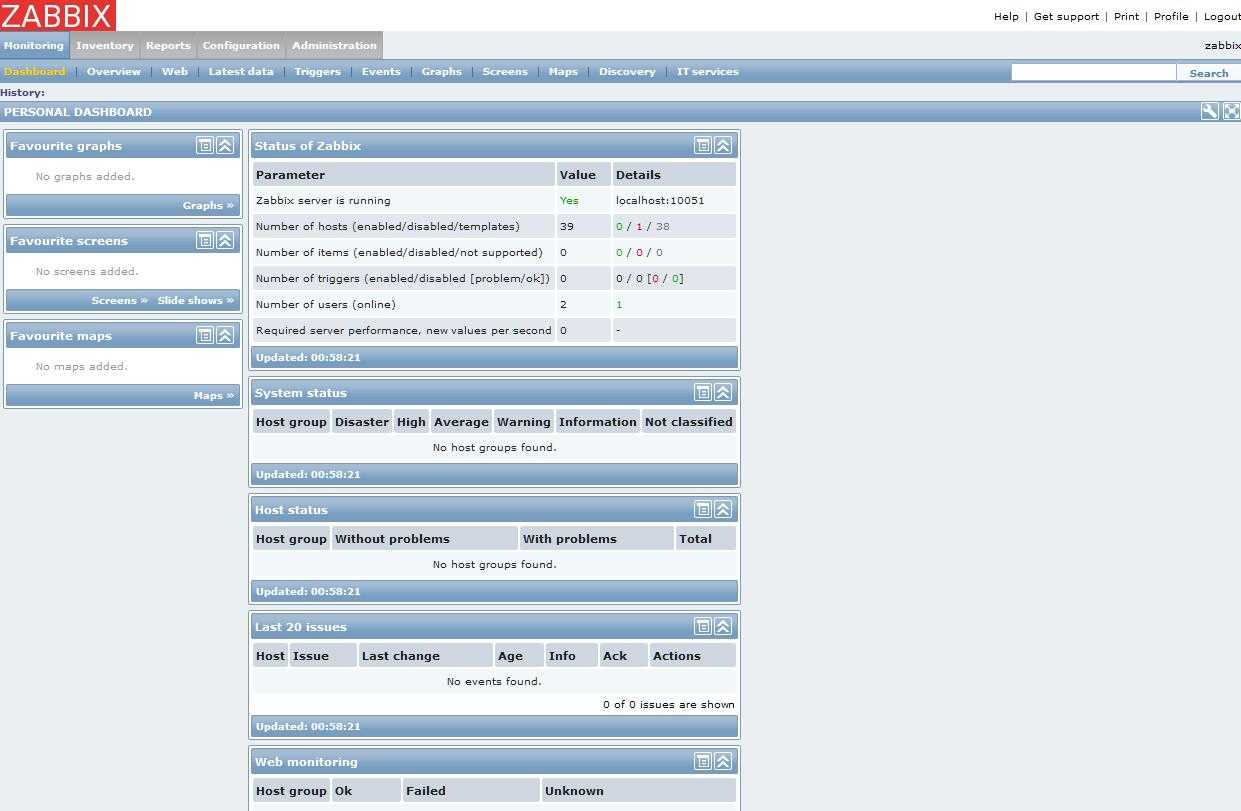Viewport: 1241px width, 811px height.
Task: Collapse the Host status widget
Action: coord(723,509)
